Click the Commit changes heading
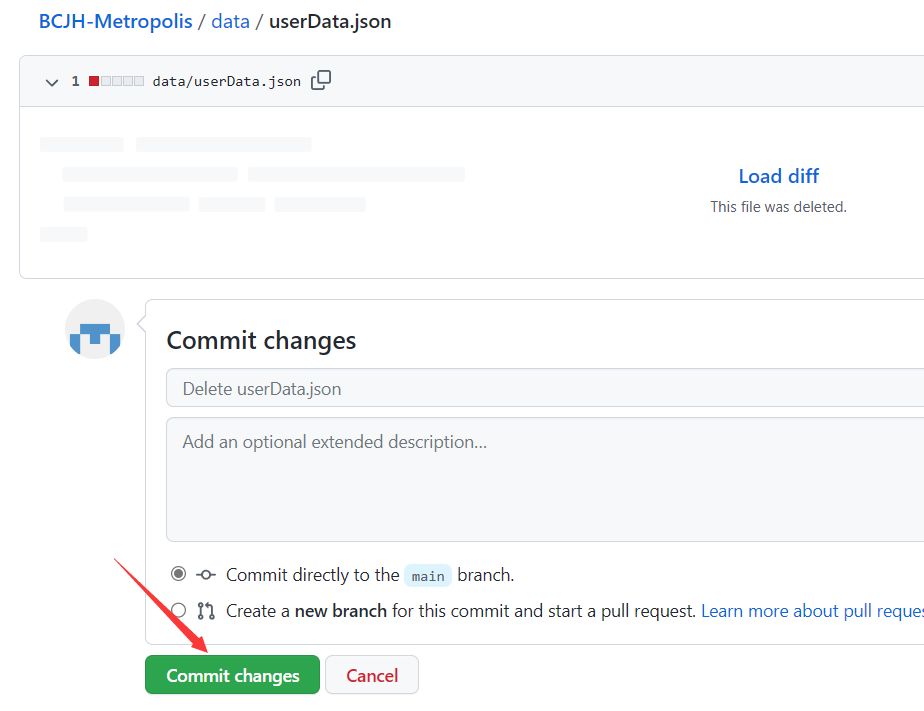This screenshot has width=924, height=711. click(x=261, y=340)
